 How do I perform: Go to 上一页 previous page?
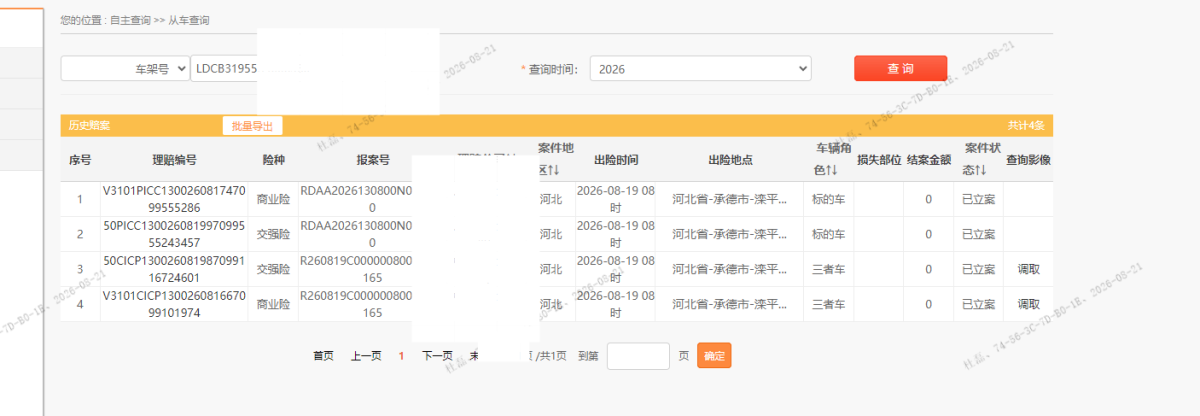pos(366,355)
